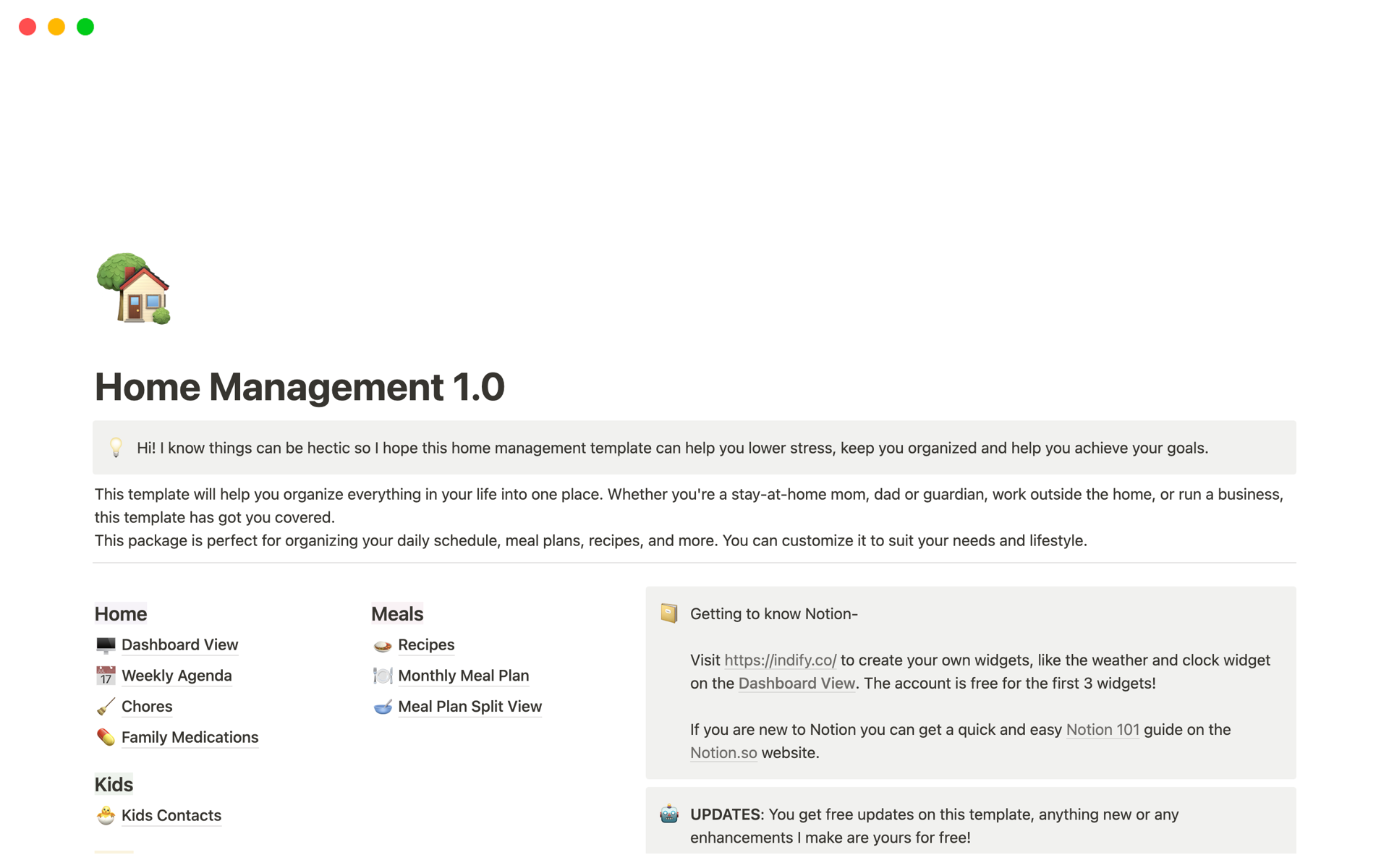
Task: Click the house page icon
Action: point(134,289)
